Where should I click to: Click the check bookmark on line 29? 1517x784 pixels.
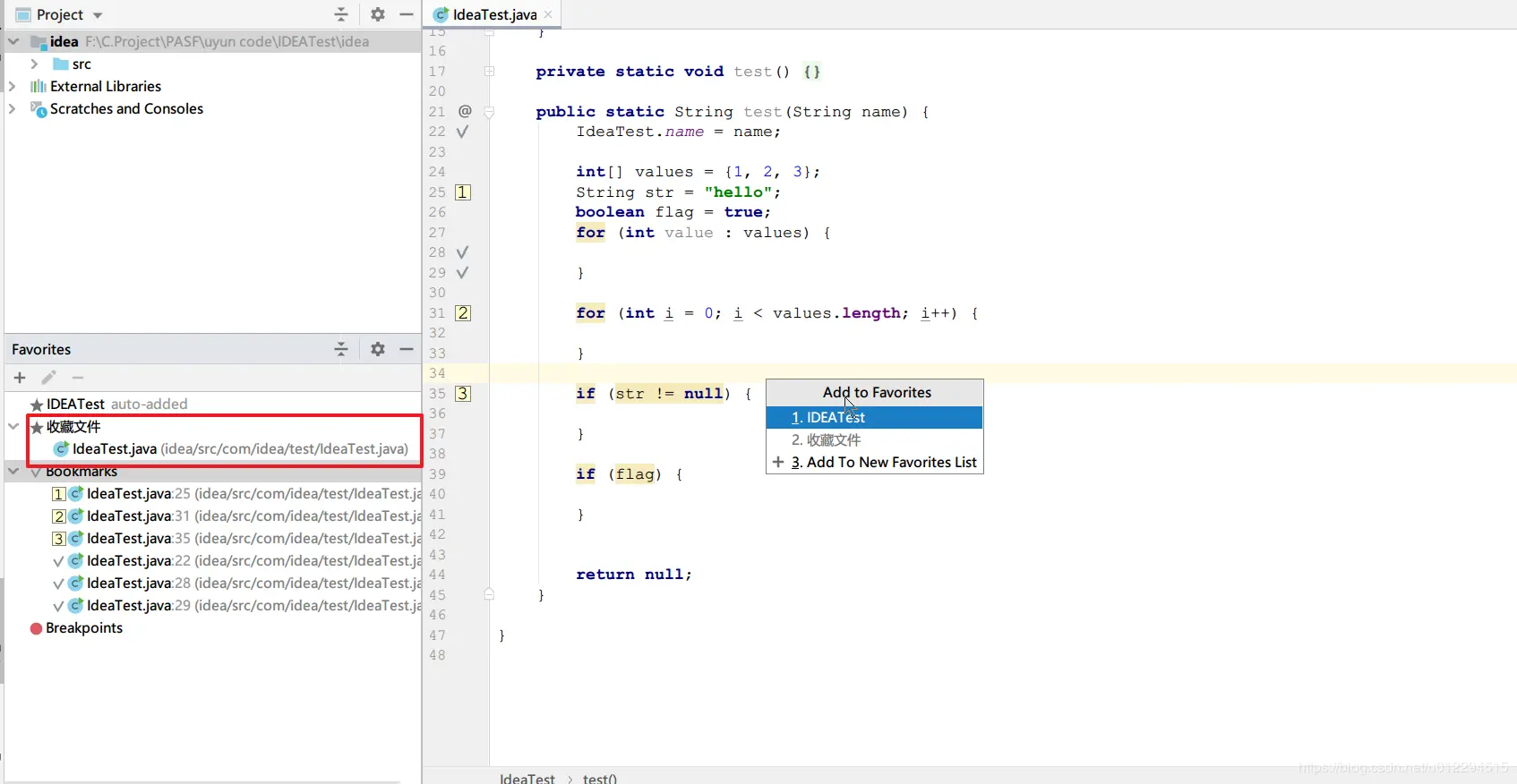(x=463, y=273)
